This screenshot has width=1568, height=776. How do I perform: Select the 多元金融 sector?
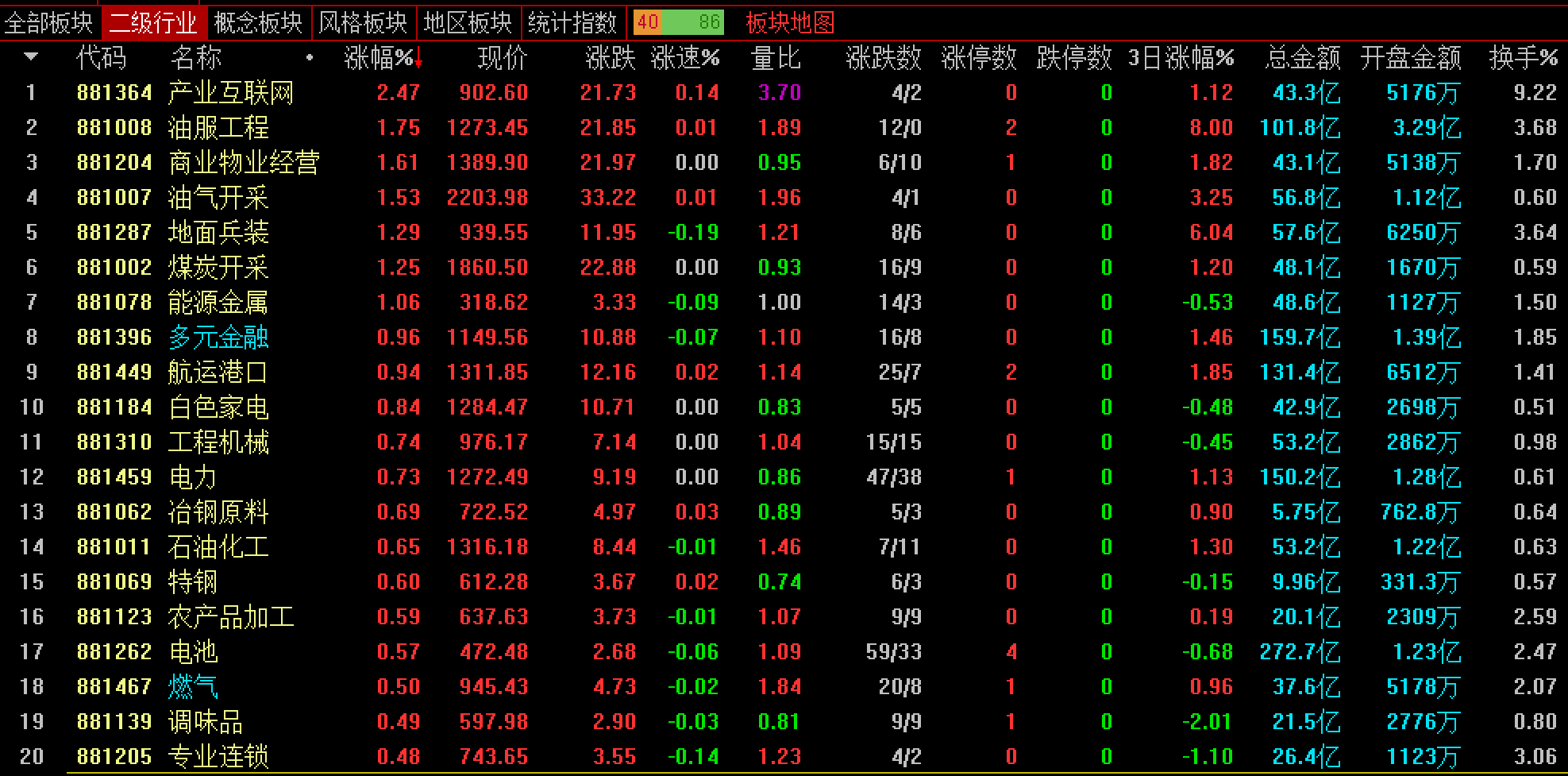point(218,338)
